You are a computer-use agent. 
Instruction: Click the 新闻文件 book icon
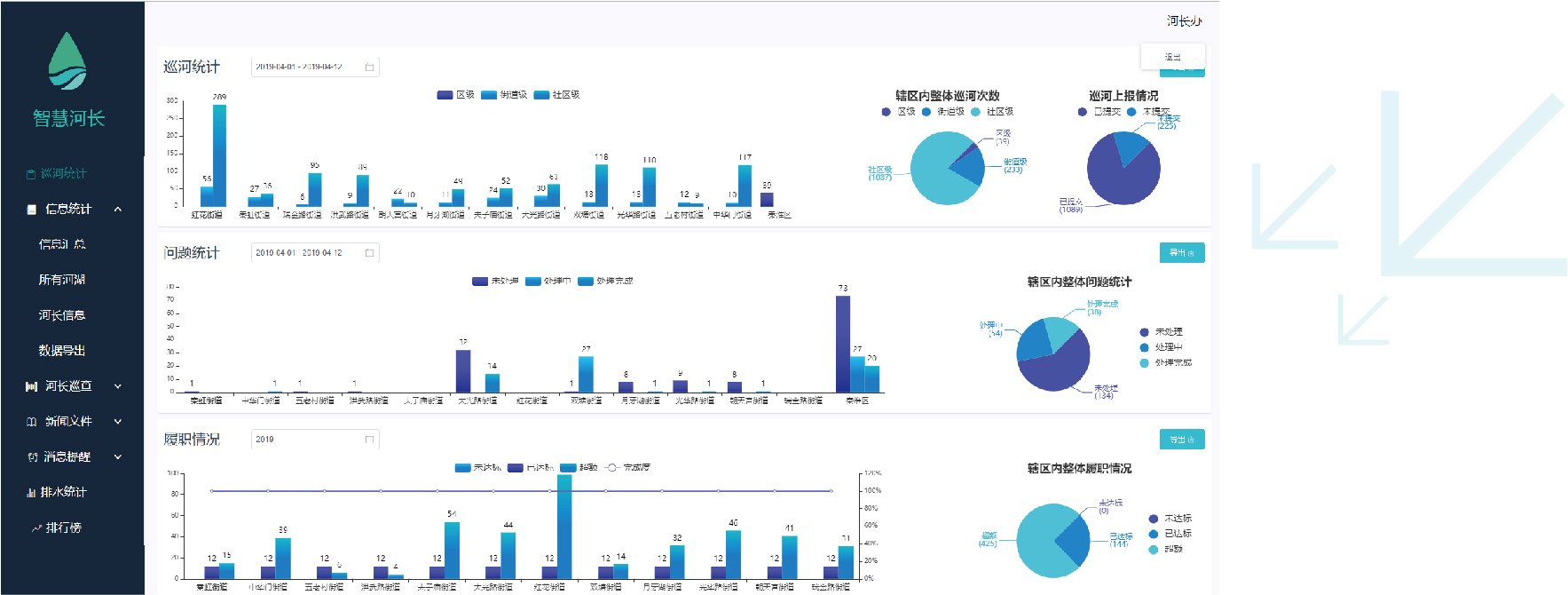pos(32,422)
